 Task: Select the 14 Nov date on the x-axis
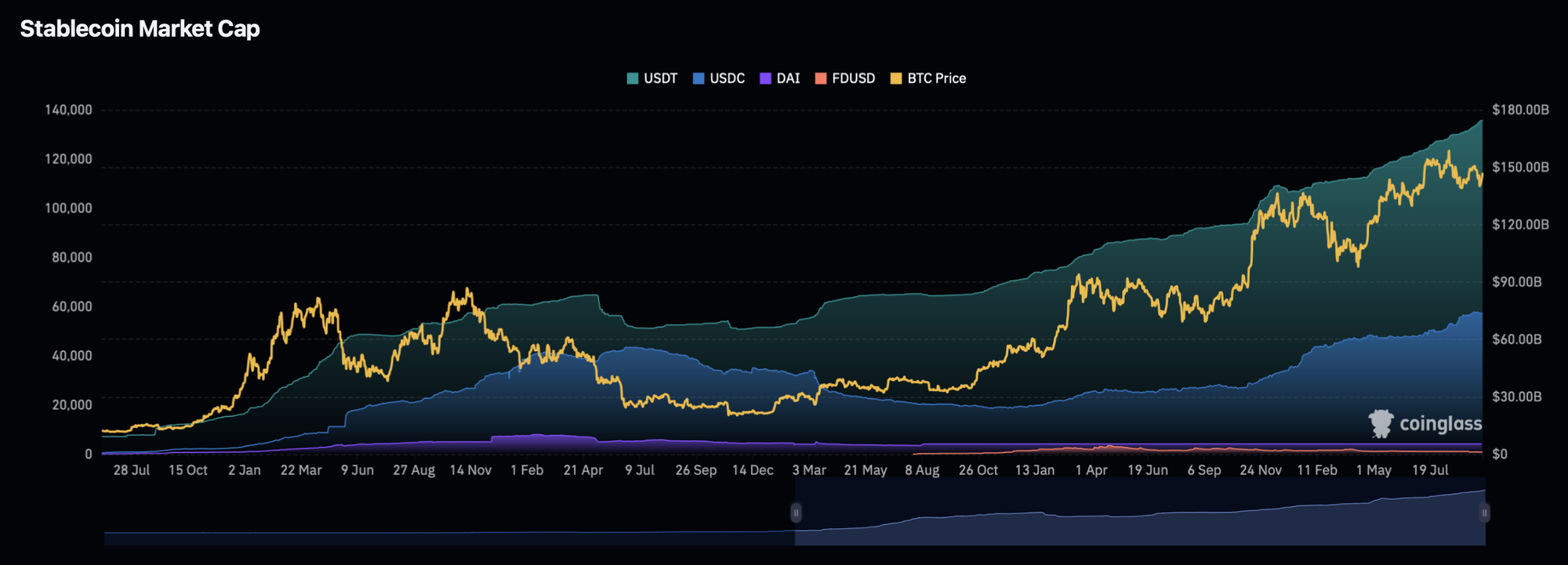click(470, 470)
